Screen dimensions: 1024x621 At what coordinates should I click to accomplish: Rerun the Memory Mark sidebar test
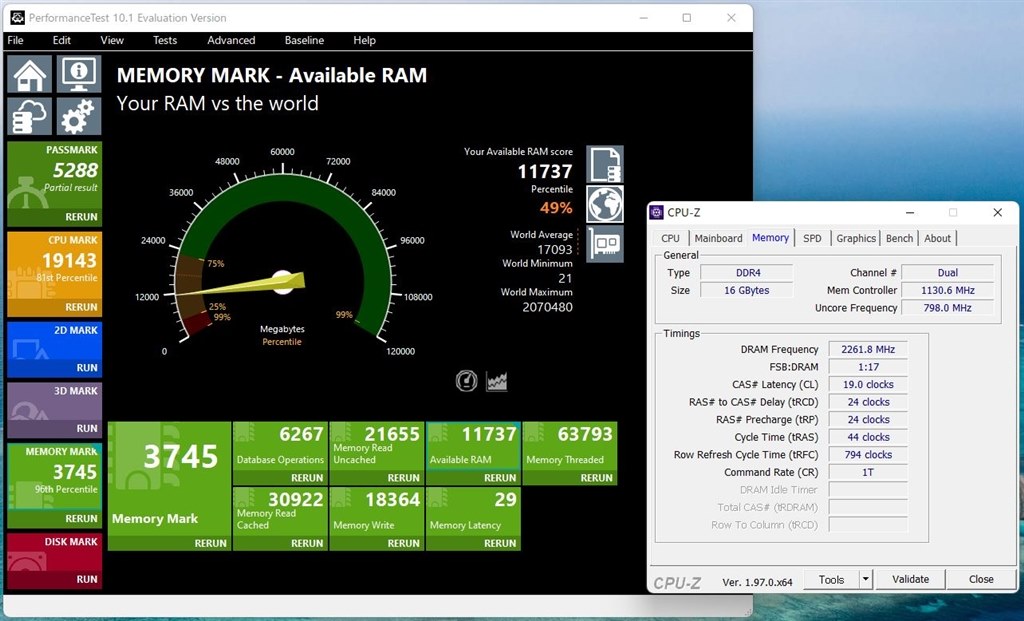click(81, 518)
